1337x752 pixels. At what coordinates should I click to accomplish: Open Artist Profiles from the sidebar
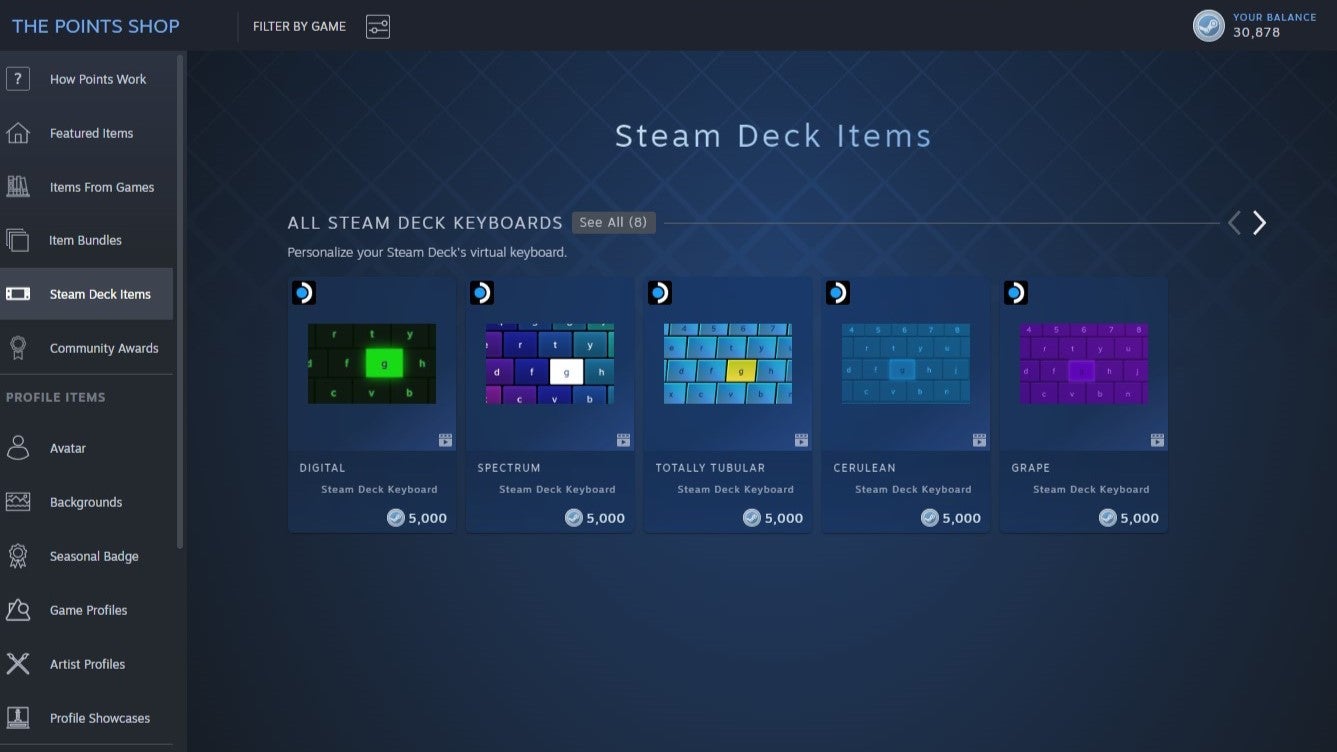[17, 663]
